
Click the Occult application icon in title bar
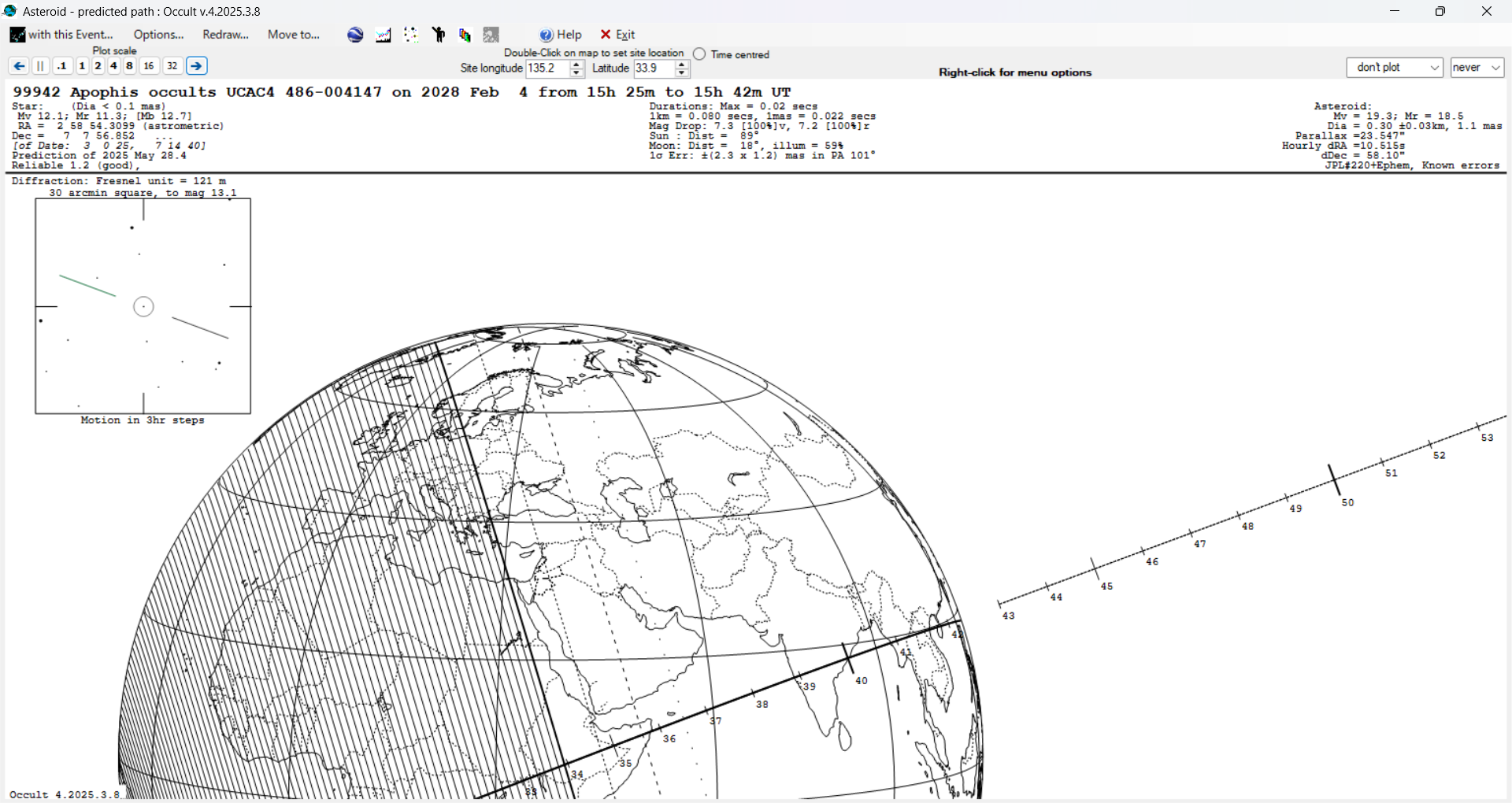(x=10, y=11)
